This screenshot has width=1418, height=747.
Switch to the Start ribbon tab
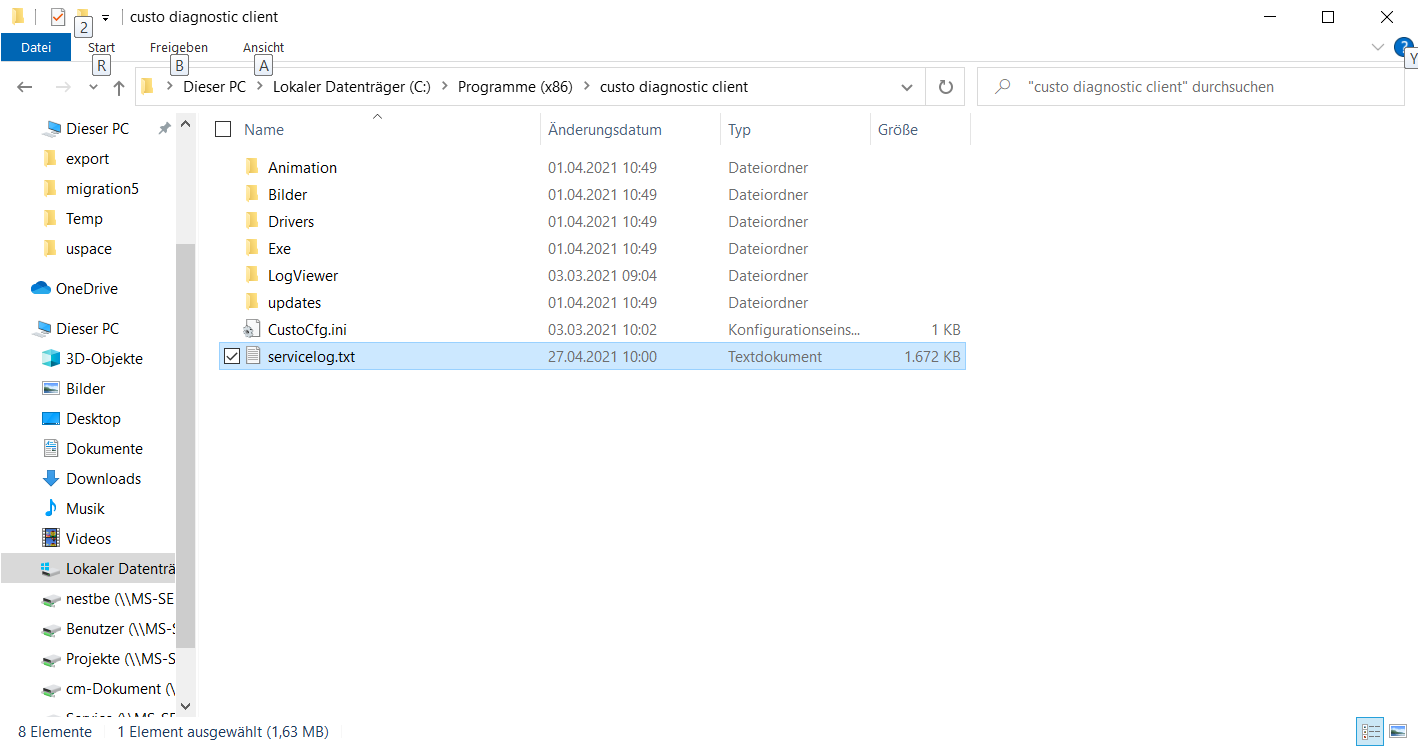101,47
